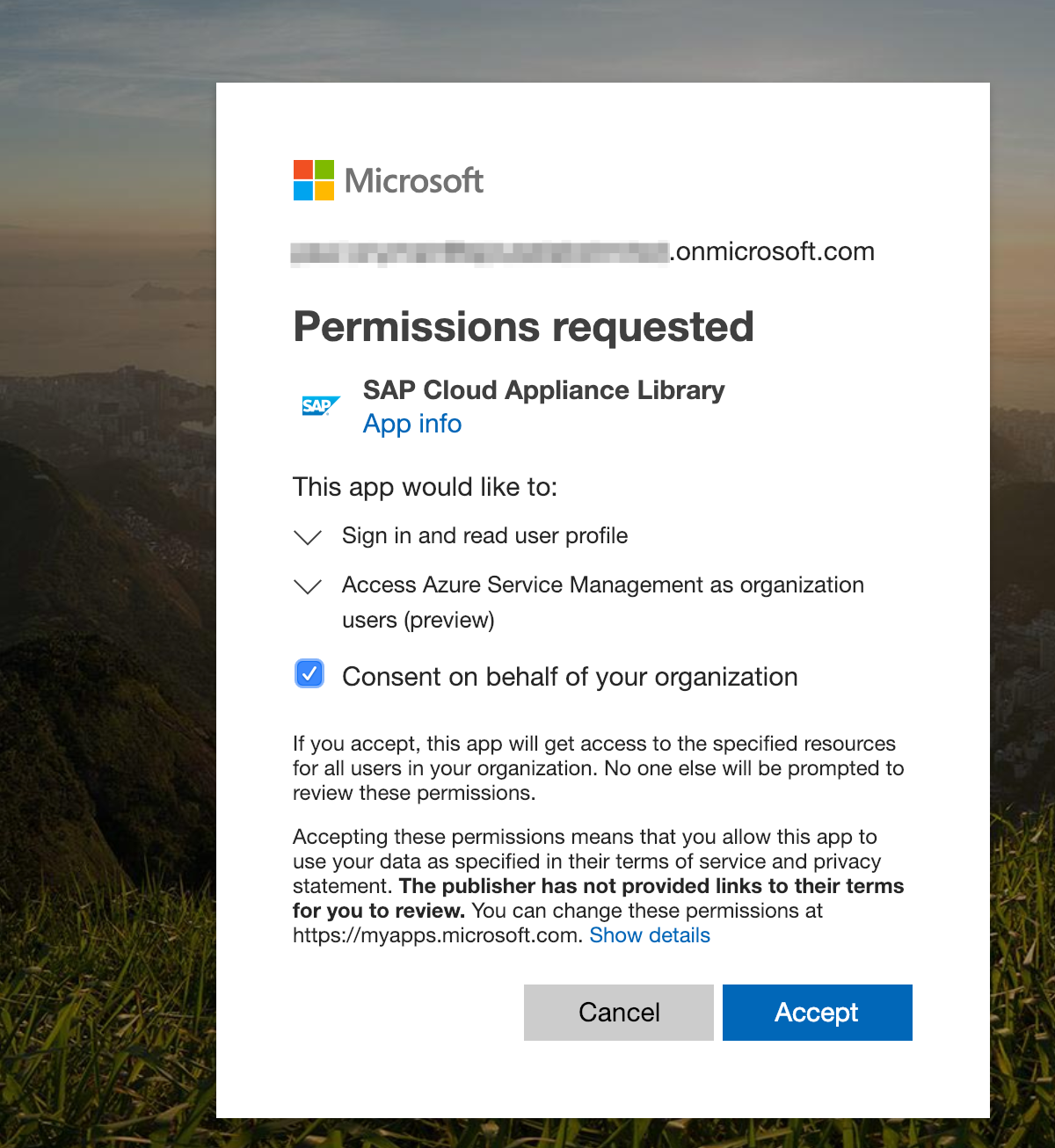Click the onmicrosoft.com account address
The height and width of the screenshot is (1148, 1055).
(582, 252)
